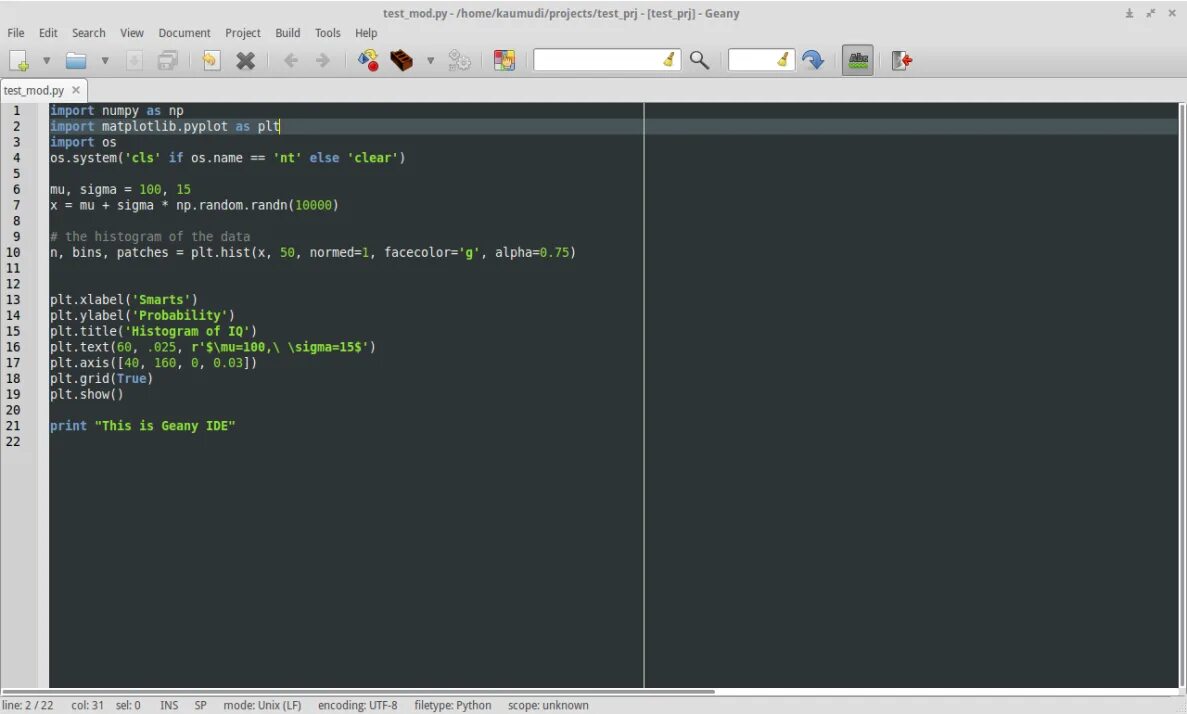This screenshot has width=1187, height=714.
Task: Click the magnifier Find icon
Action: [x=699, y=61]
